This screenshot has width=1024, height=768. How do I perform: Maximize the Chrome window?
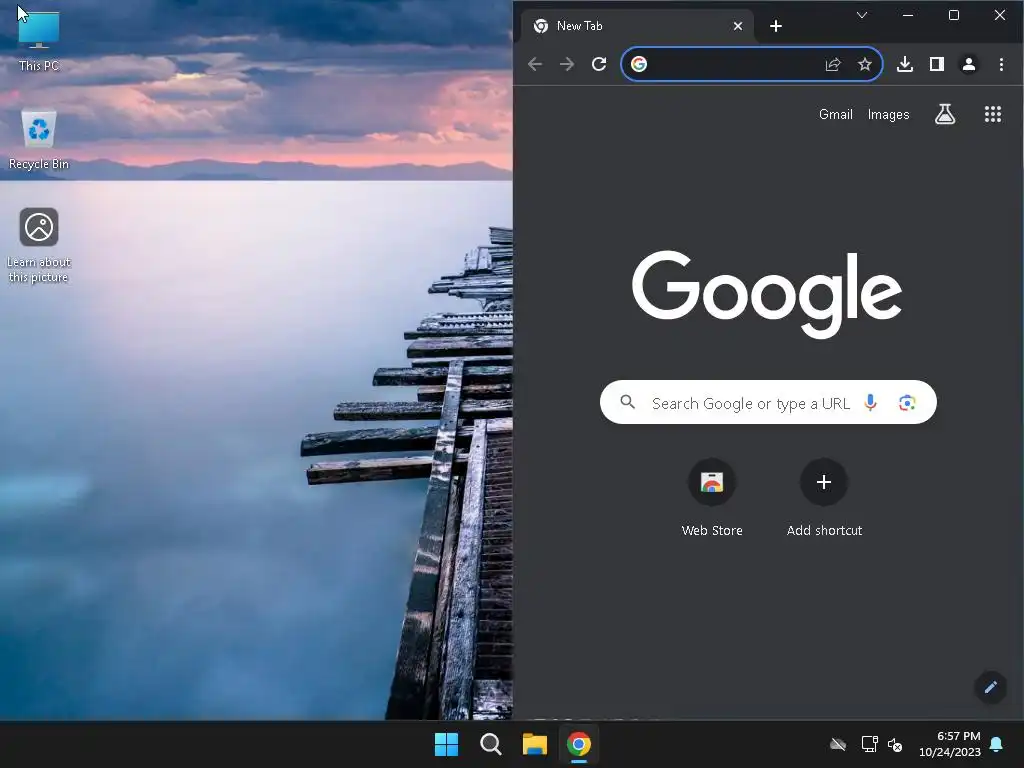953,15
